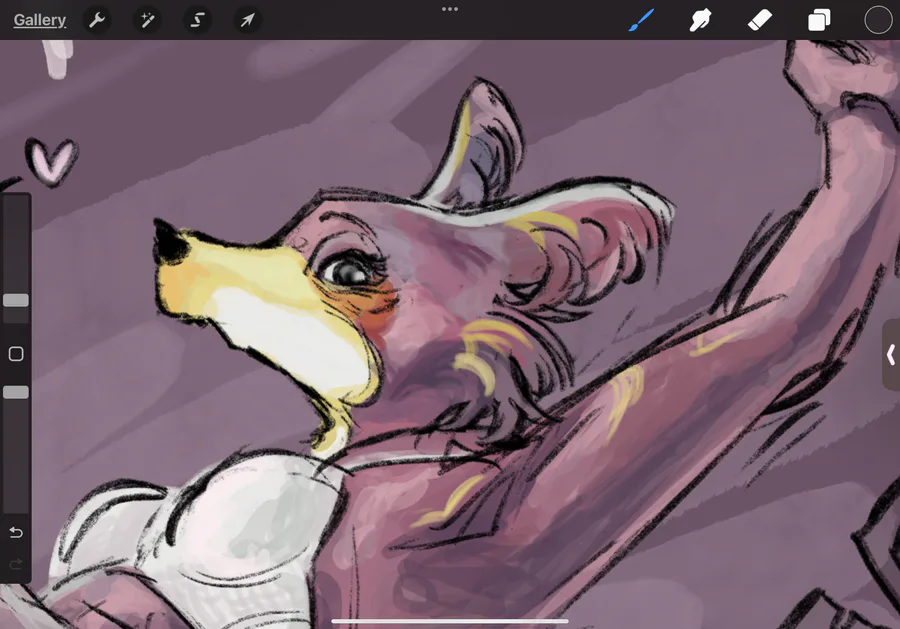Open the active color picker circle
Screen dimensions: 900x629
(x=878, y=20)
